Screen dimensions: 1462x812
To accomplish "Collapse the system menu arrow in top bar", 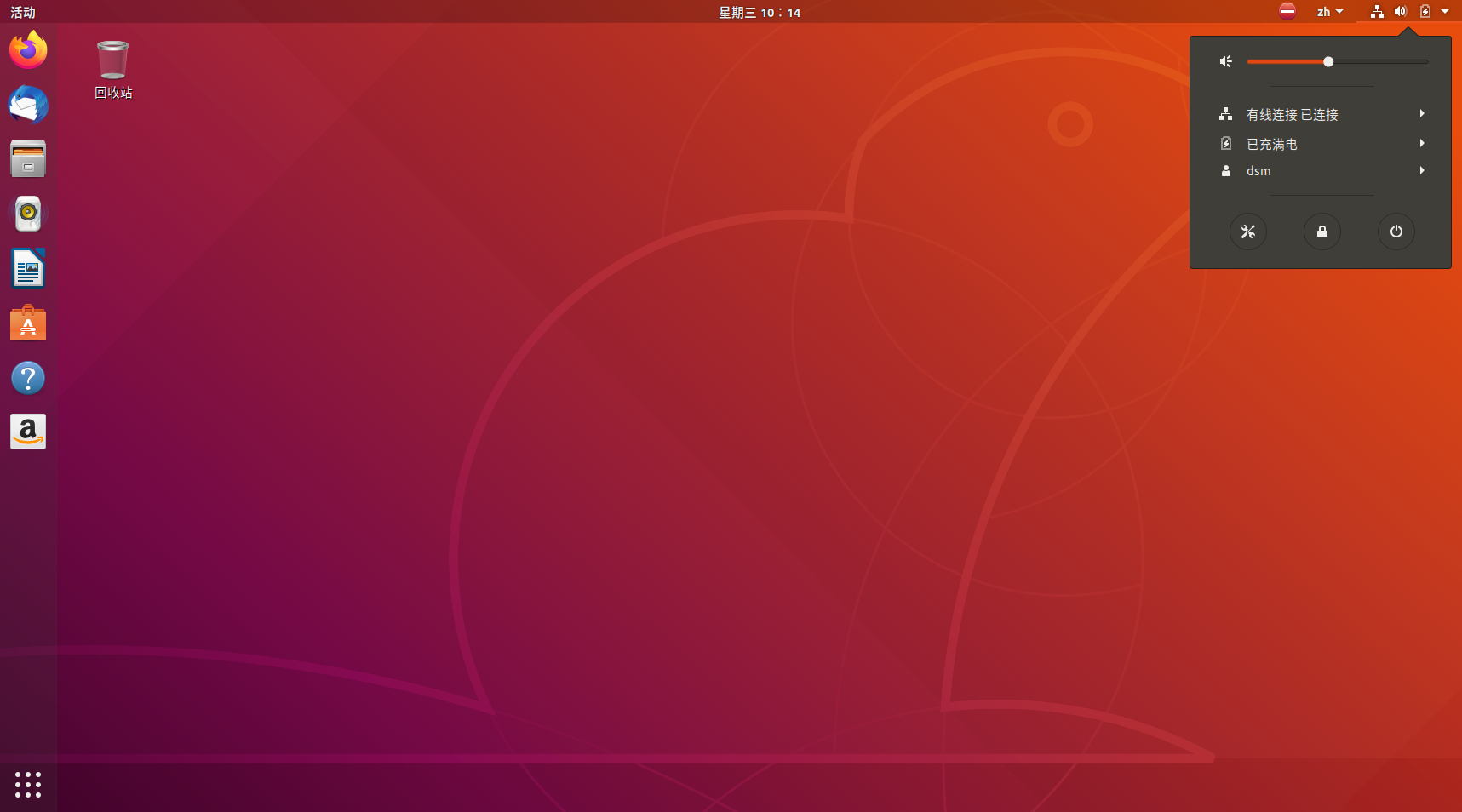I will (1445, 11).
